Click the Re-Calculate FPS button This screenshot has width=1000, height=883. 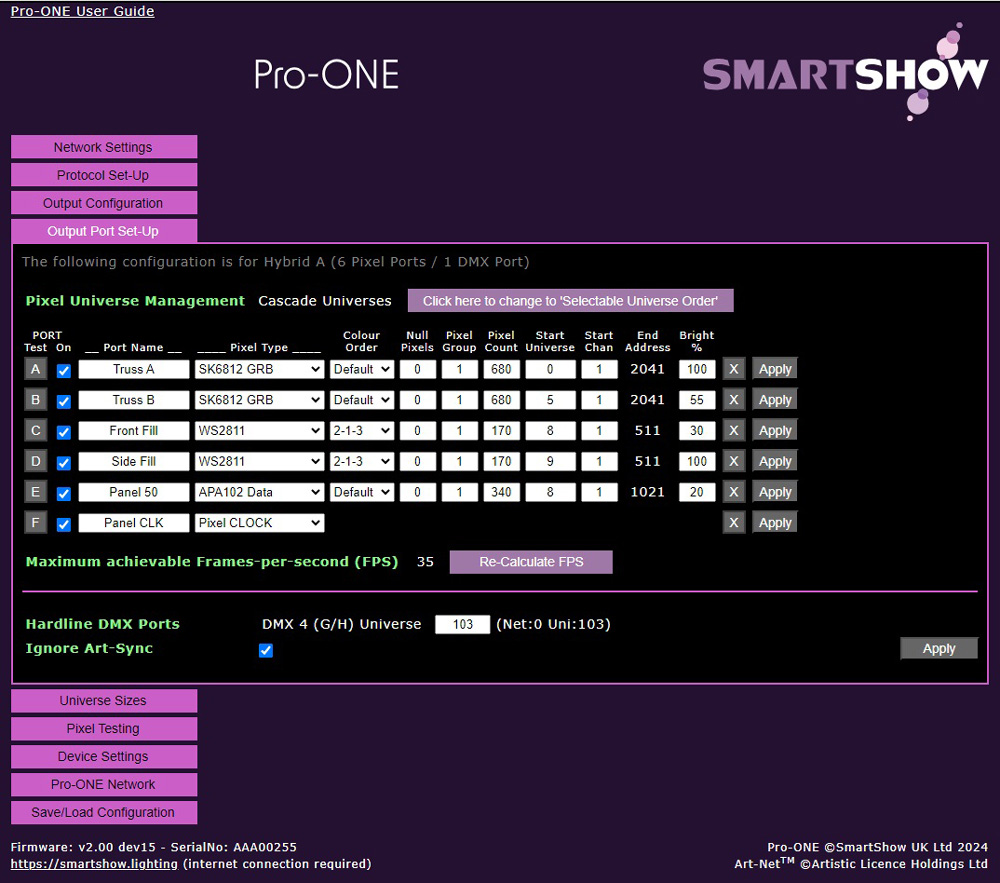click(530, 562)
